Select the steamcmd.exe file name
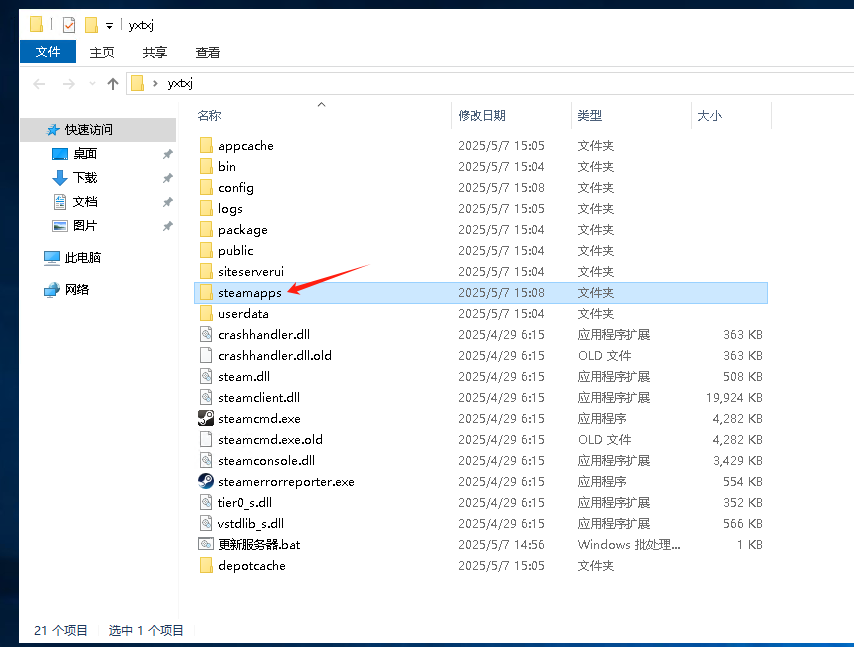The width and height of the screenshot is (854, 647). (259, 418)
